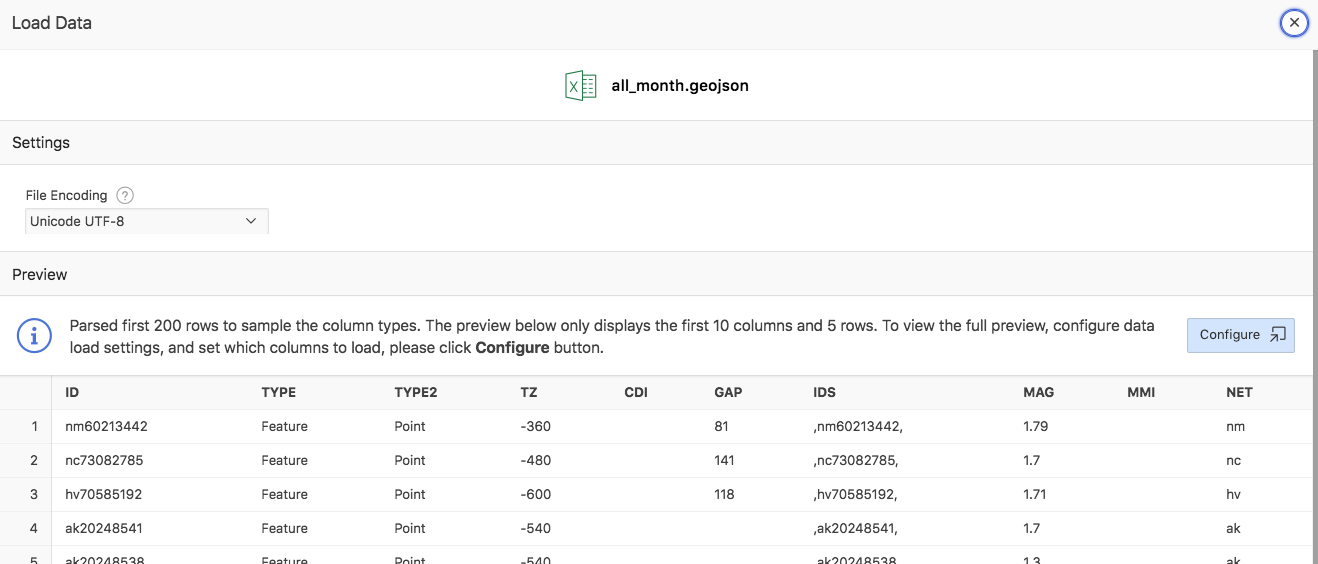The width and height of the screenshot is (1318, 564).
Task: Close the Load Data dialog
Action: 1294,22
